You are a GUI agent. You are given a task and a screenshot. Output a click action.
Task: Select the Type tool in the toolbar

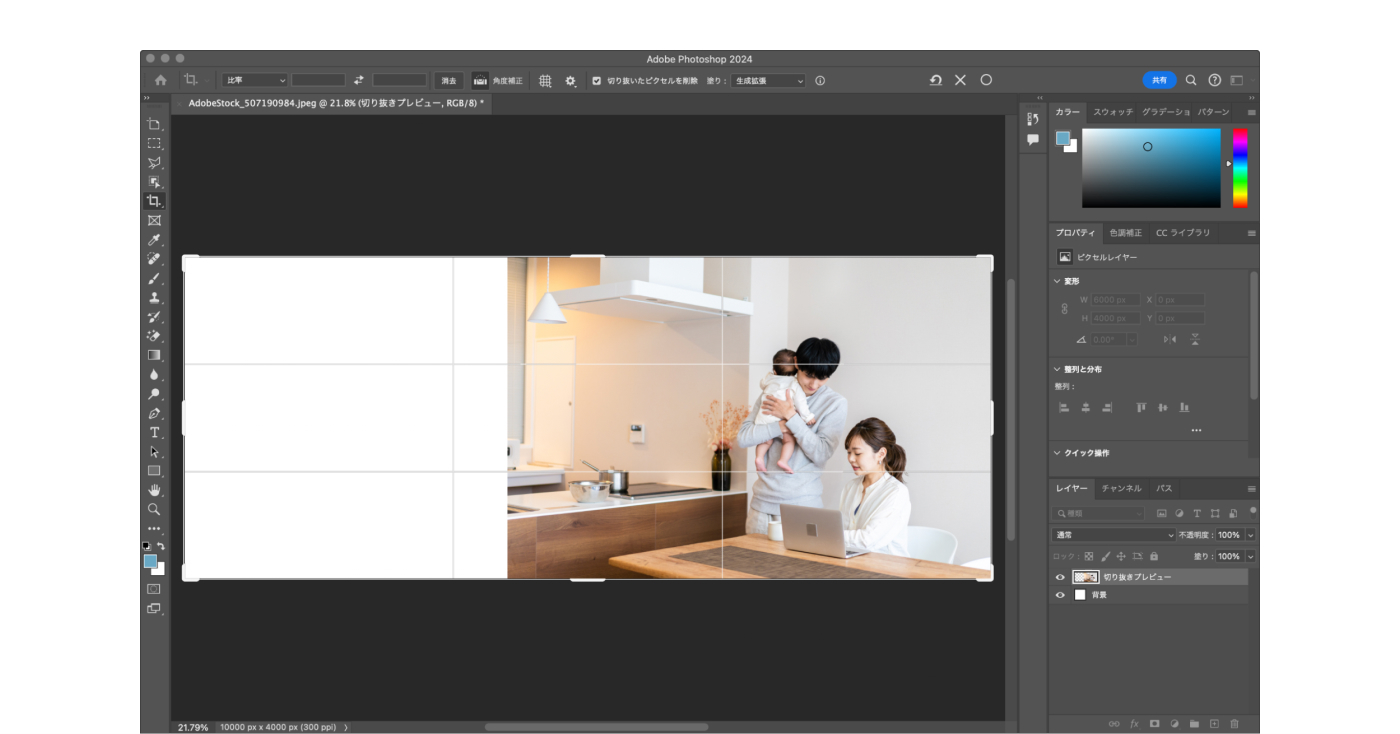pos(154,433)
